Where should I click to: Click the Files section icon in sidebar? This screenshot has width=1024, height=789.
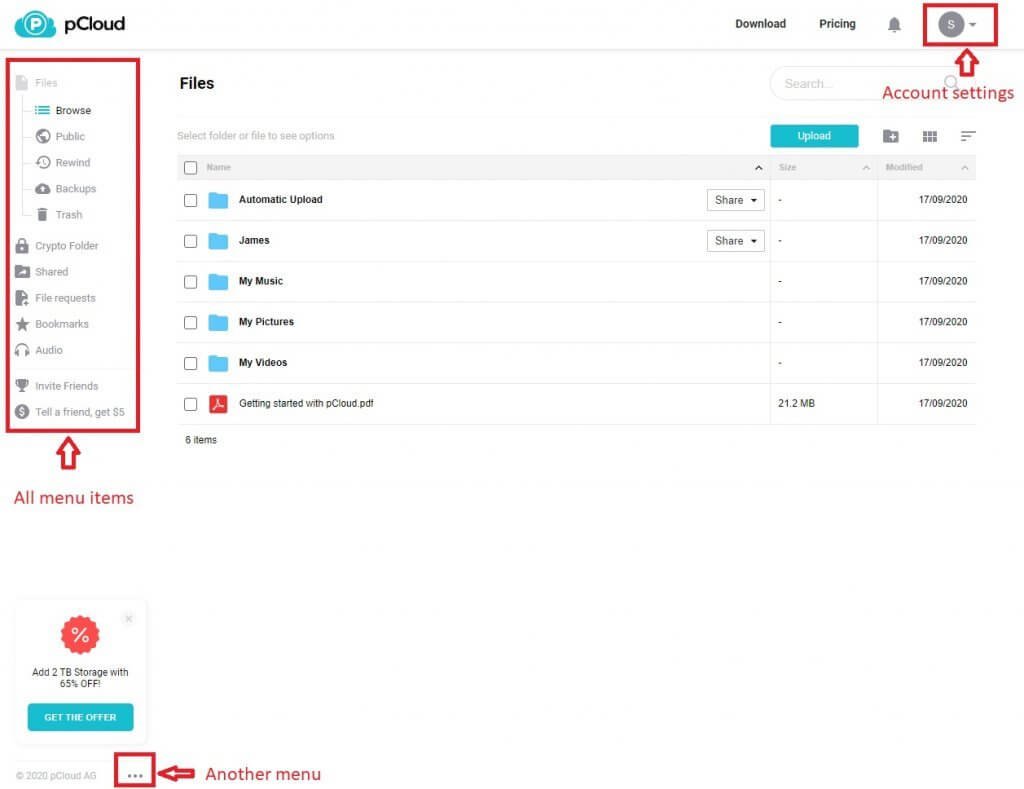pyautogui.click(x=22, y=83)
